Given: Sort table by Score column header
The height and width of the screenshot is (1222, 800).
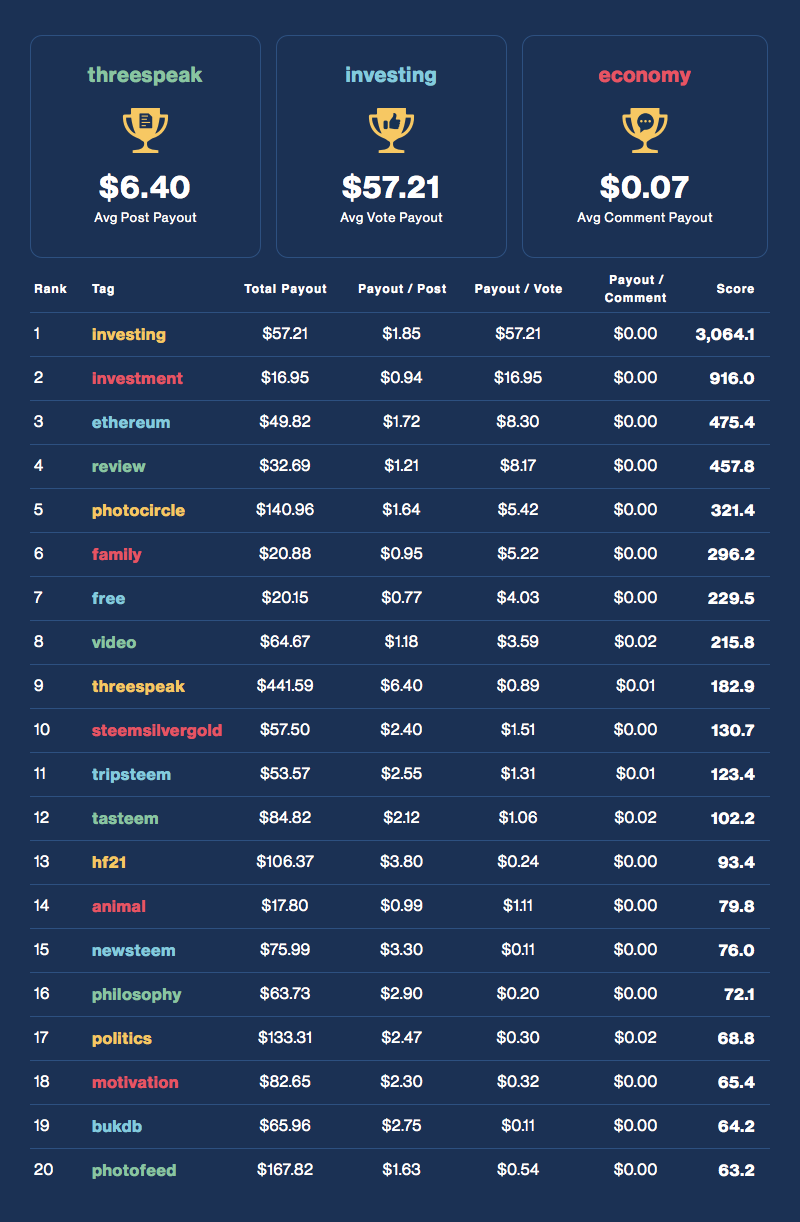Looking at the screenshot, I should point(735,289).
